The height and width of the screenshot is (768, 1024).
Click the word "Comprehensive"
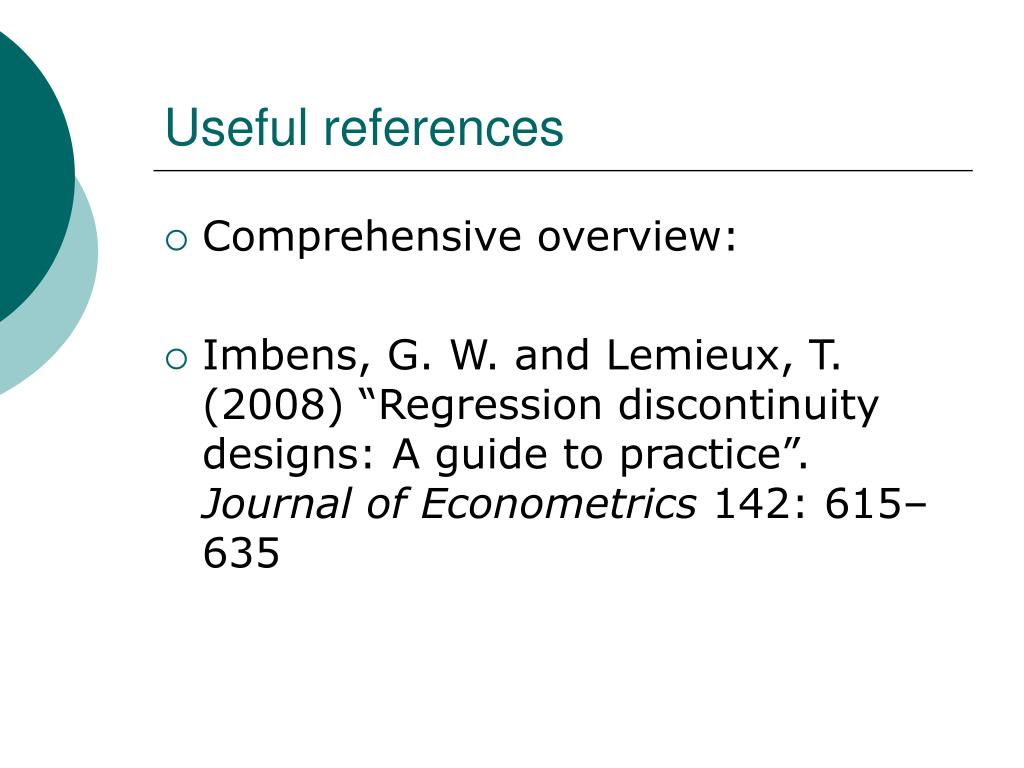(x=362, y=238)
